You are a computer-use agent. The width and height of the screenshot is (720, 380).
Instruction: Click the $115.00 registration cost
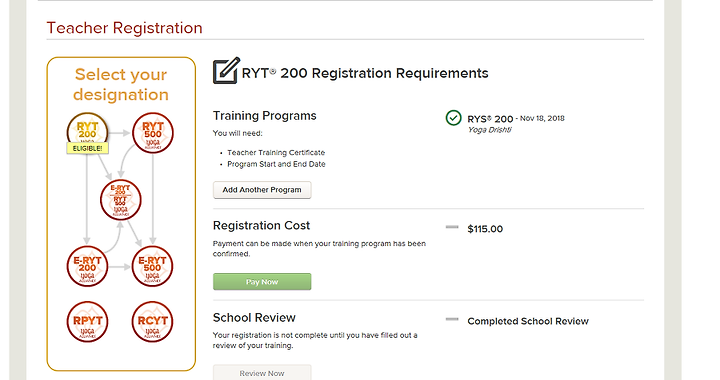(x=485, y=229)
